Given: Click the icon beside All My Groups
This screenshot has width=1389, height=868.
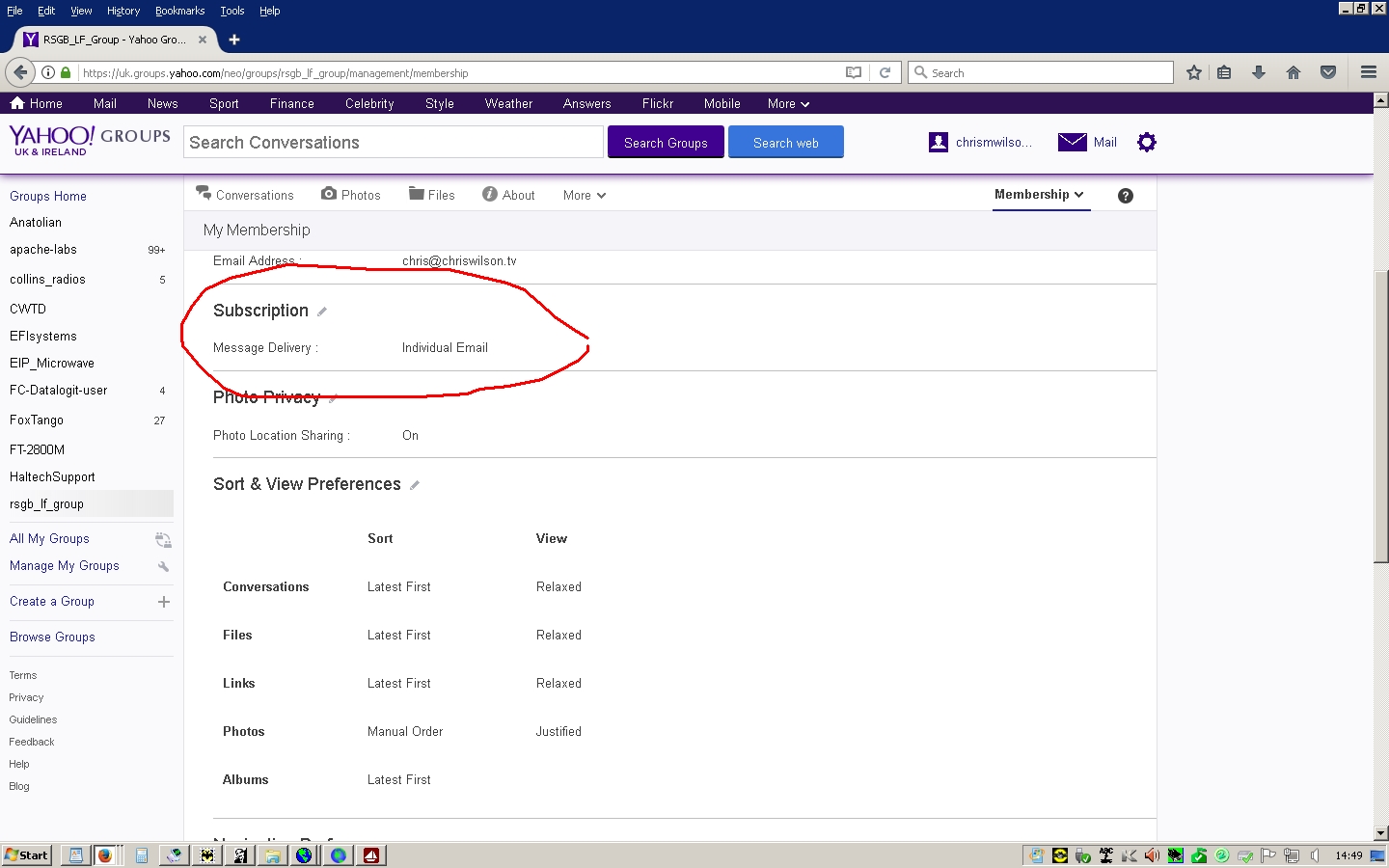Looking at the screenshot, I should pos(163,539).
